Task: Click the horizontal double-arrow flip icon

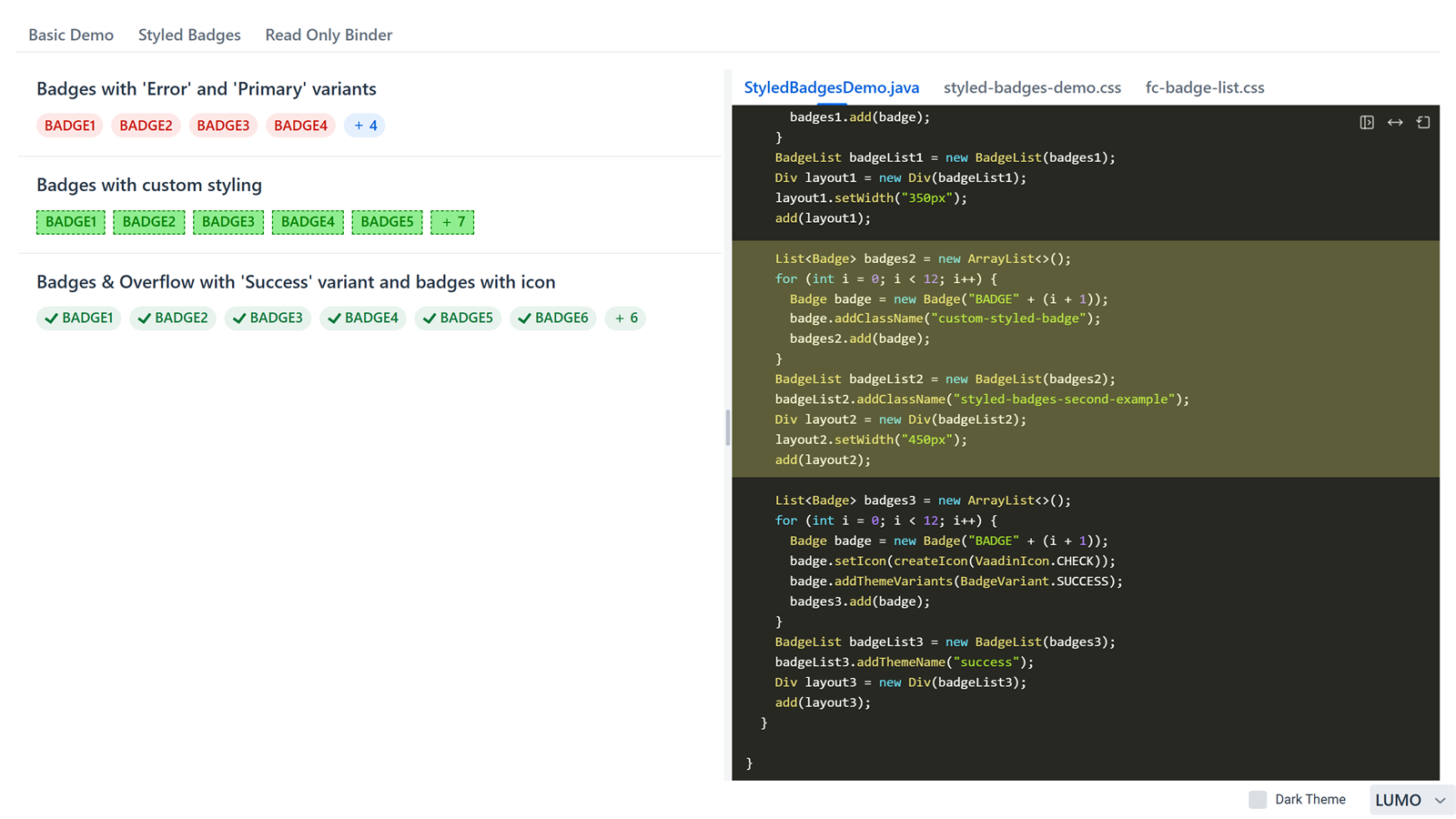Action: click(x=1395, y=122)
